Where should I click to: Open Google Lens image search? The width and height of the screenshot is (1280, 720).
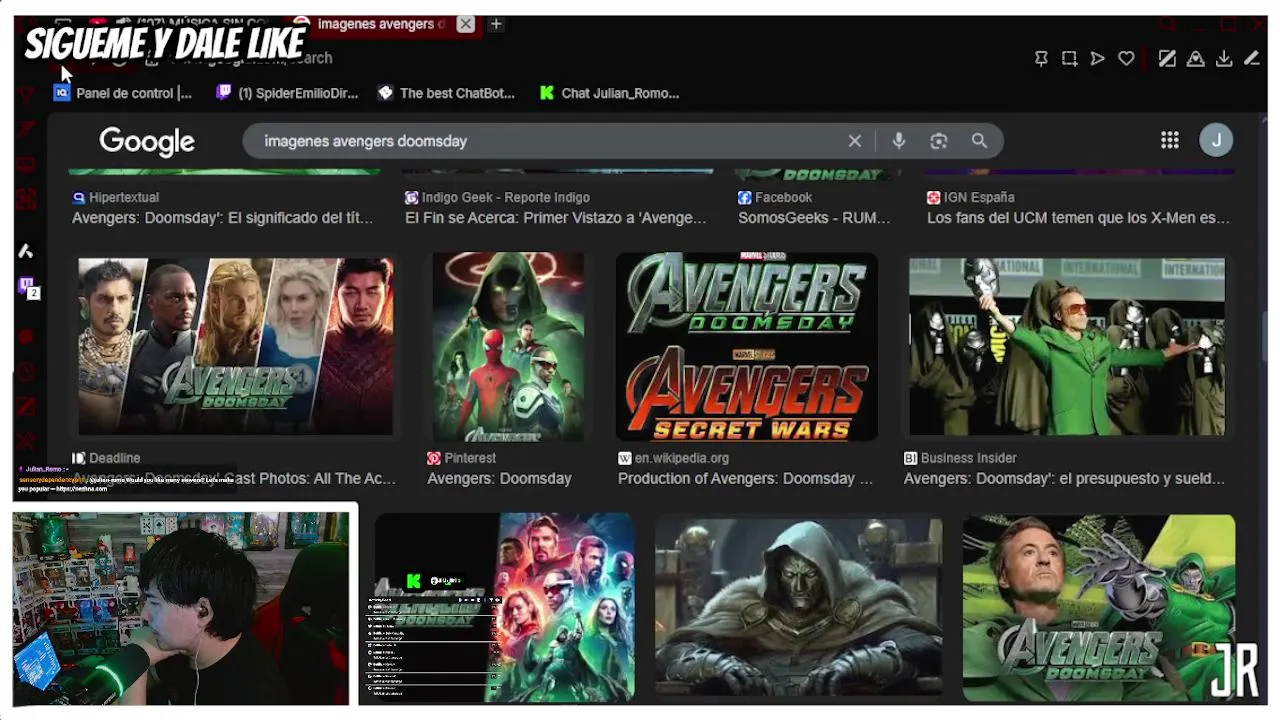938,141
